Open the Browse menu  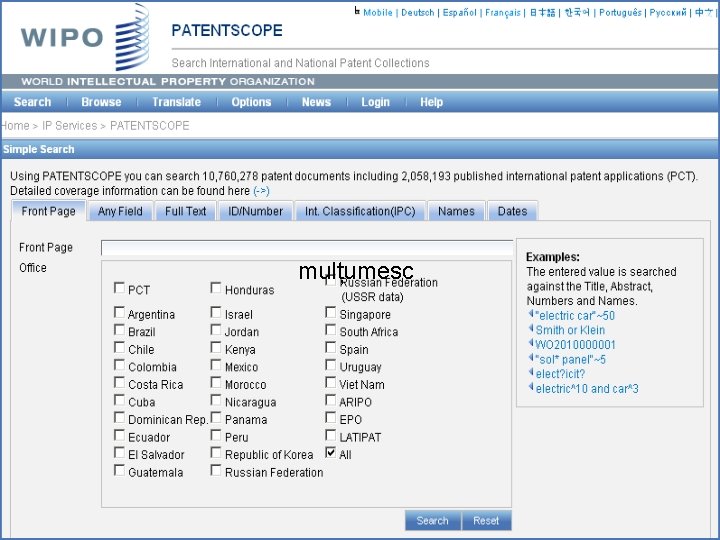[x=101, y=102]
